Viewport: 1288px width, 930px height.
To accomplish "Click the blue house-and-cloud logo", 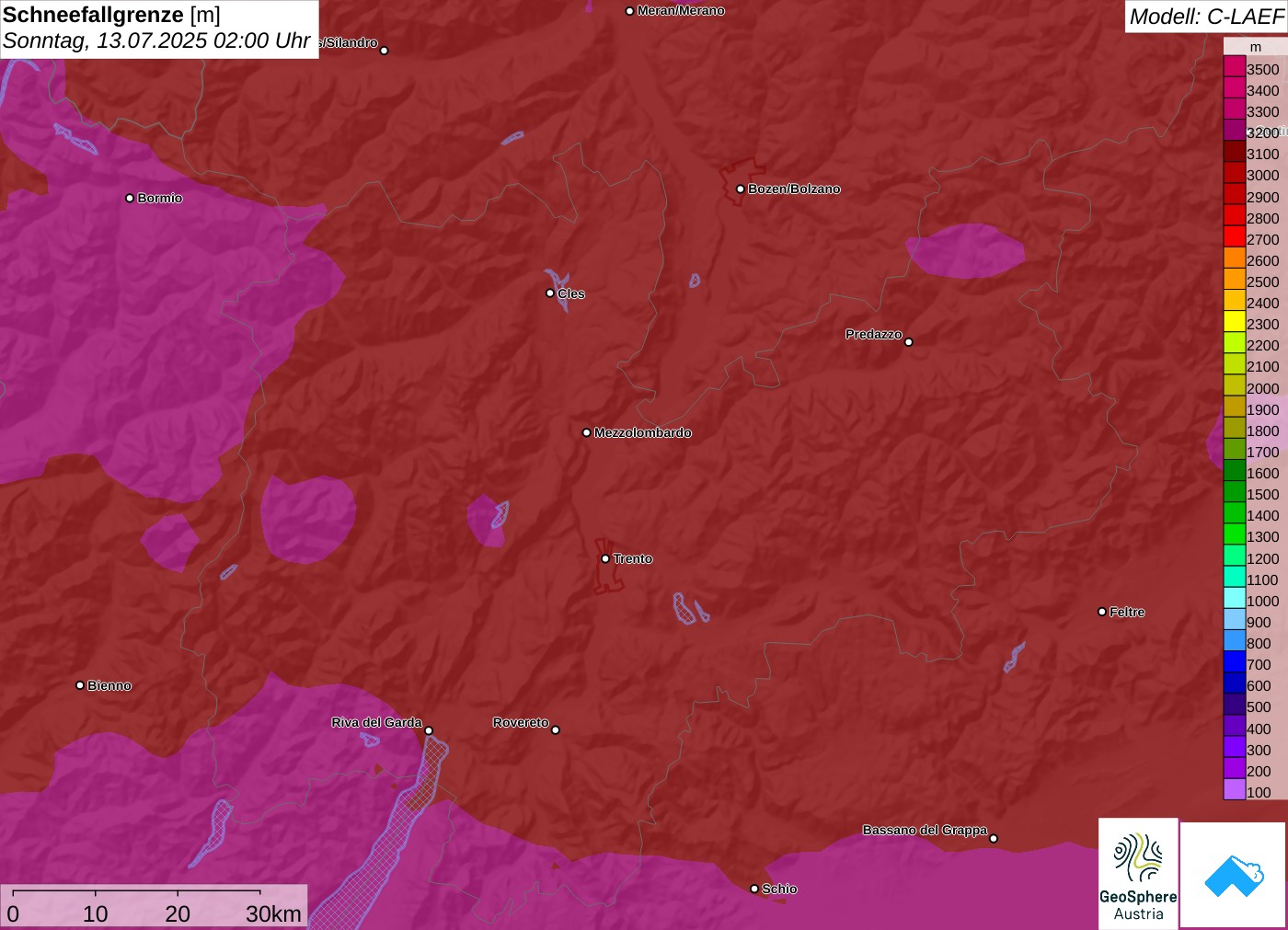I will click(1234, 875).
